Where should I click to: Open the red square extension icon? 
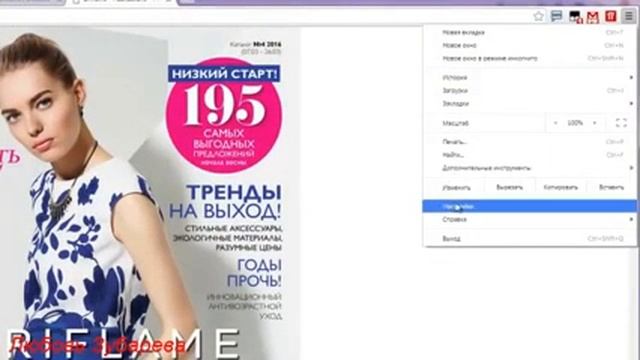pyautogui.click(x=611, y=16)
